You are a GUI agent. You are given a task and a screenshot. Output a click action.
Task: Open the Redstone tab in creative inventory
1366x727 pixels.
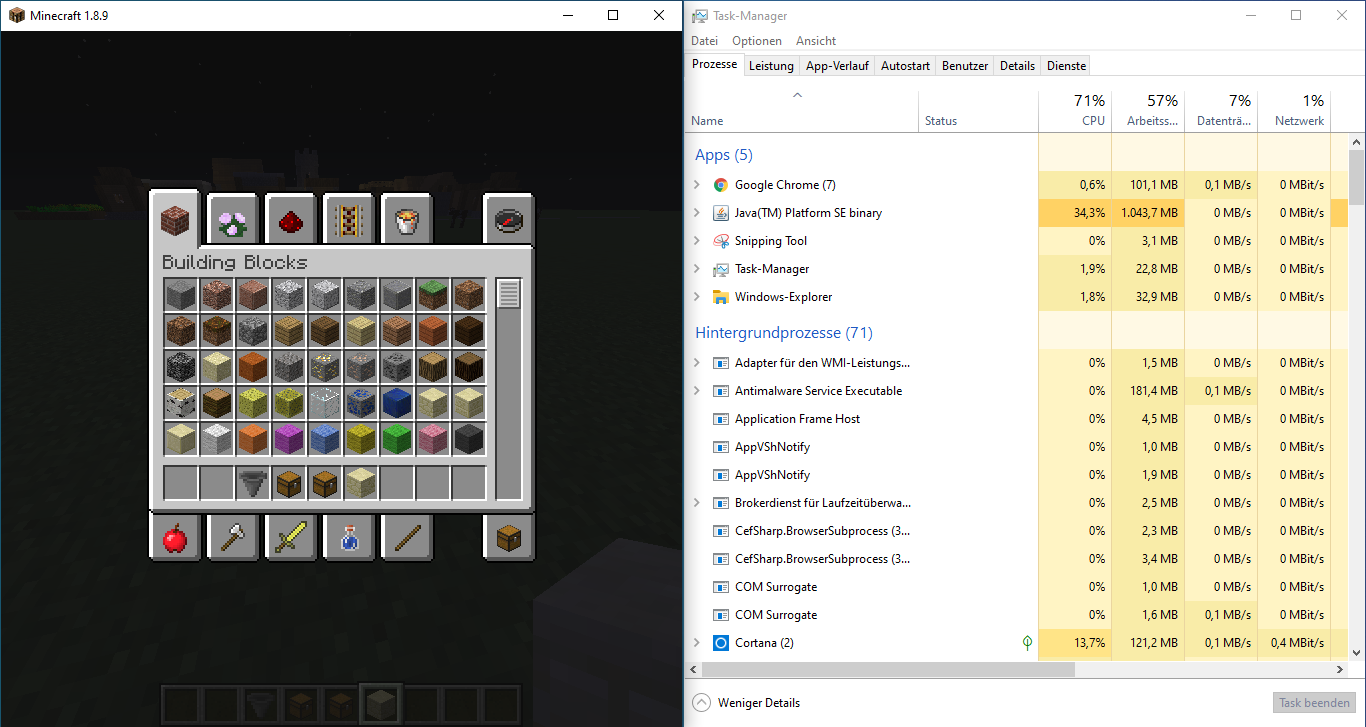[291, 220]
